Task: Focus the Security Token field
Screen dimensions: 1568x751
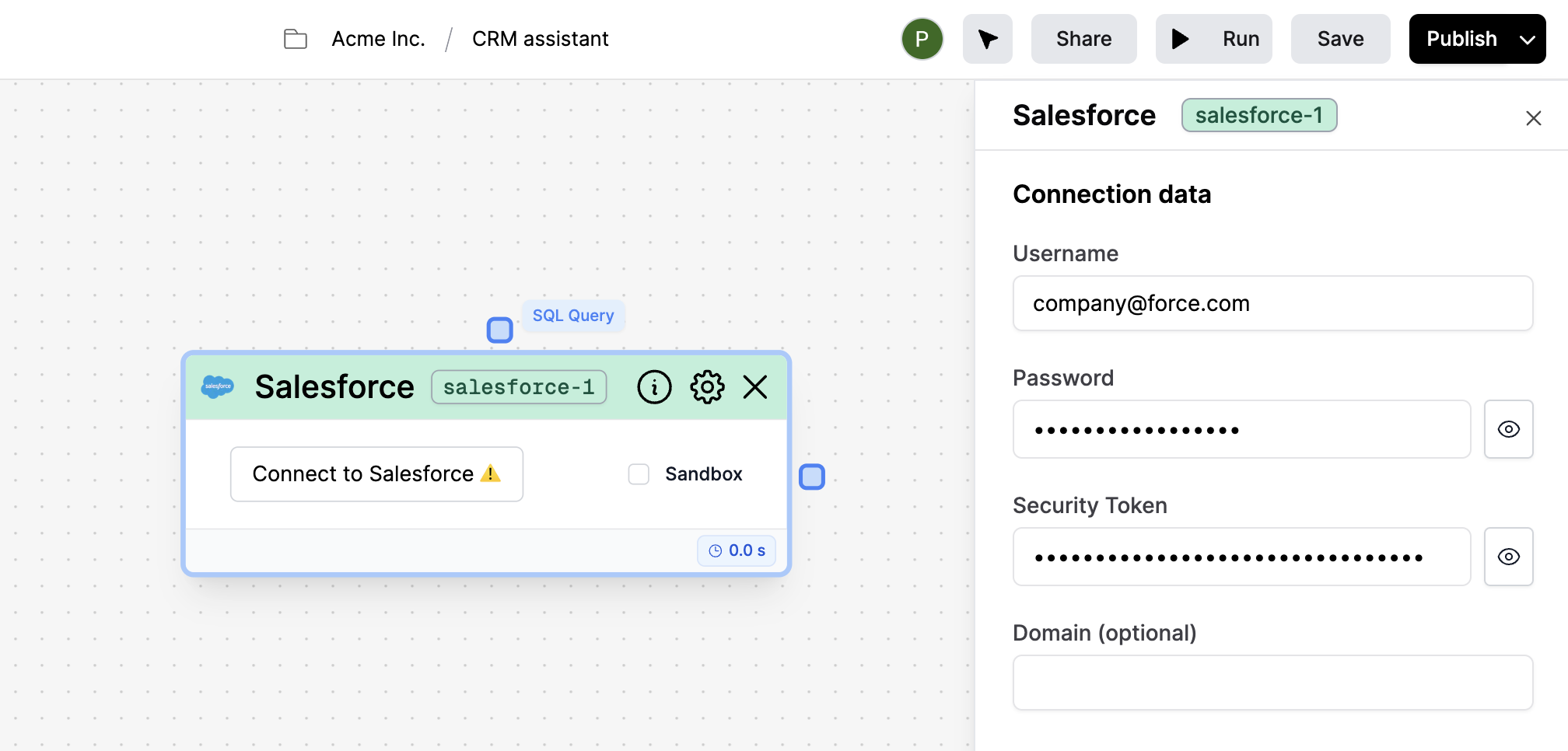Action: pyautogui.click(x=1241, y=557)
